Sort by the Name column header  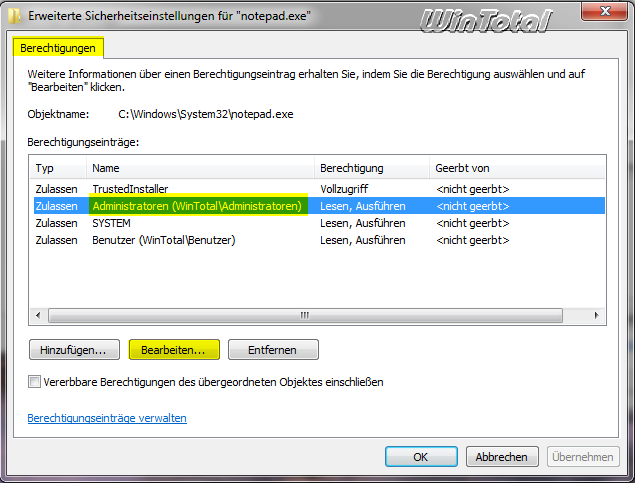pyautogui.click(x=200, y=168)
